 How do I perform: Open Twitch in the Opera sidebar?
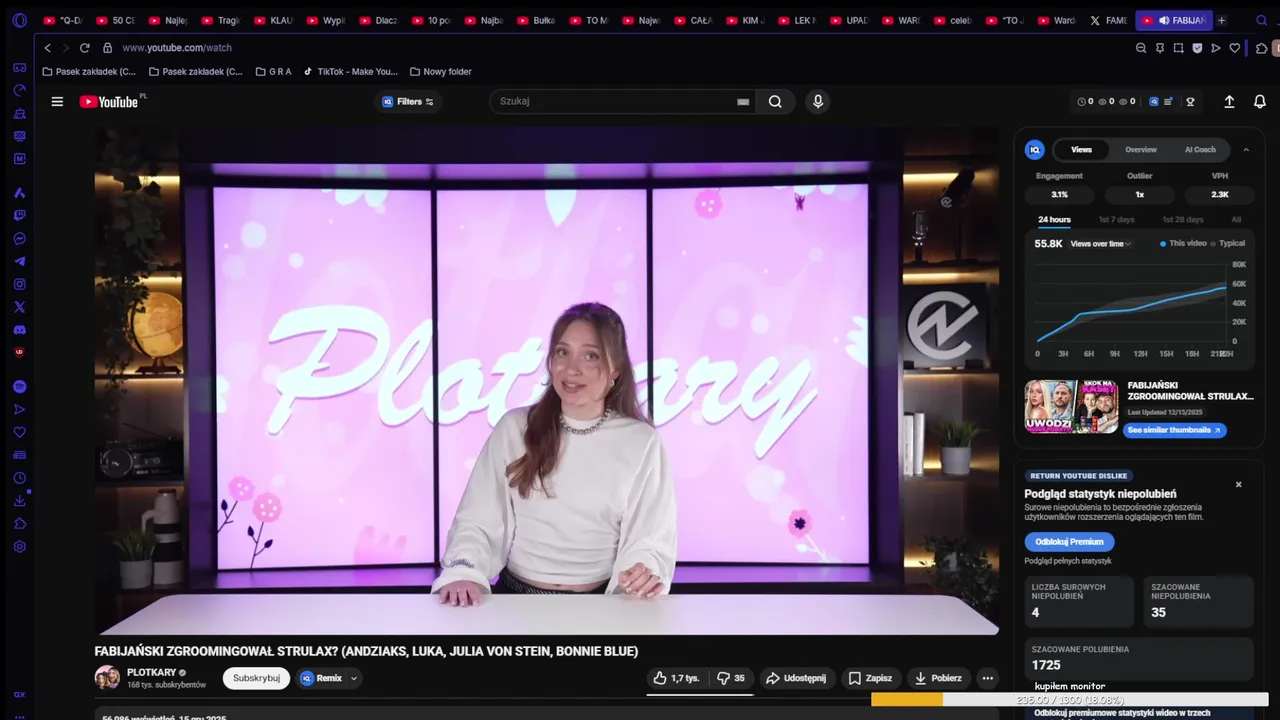pyautogui.click(x=19, y=215)
